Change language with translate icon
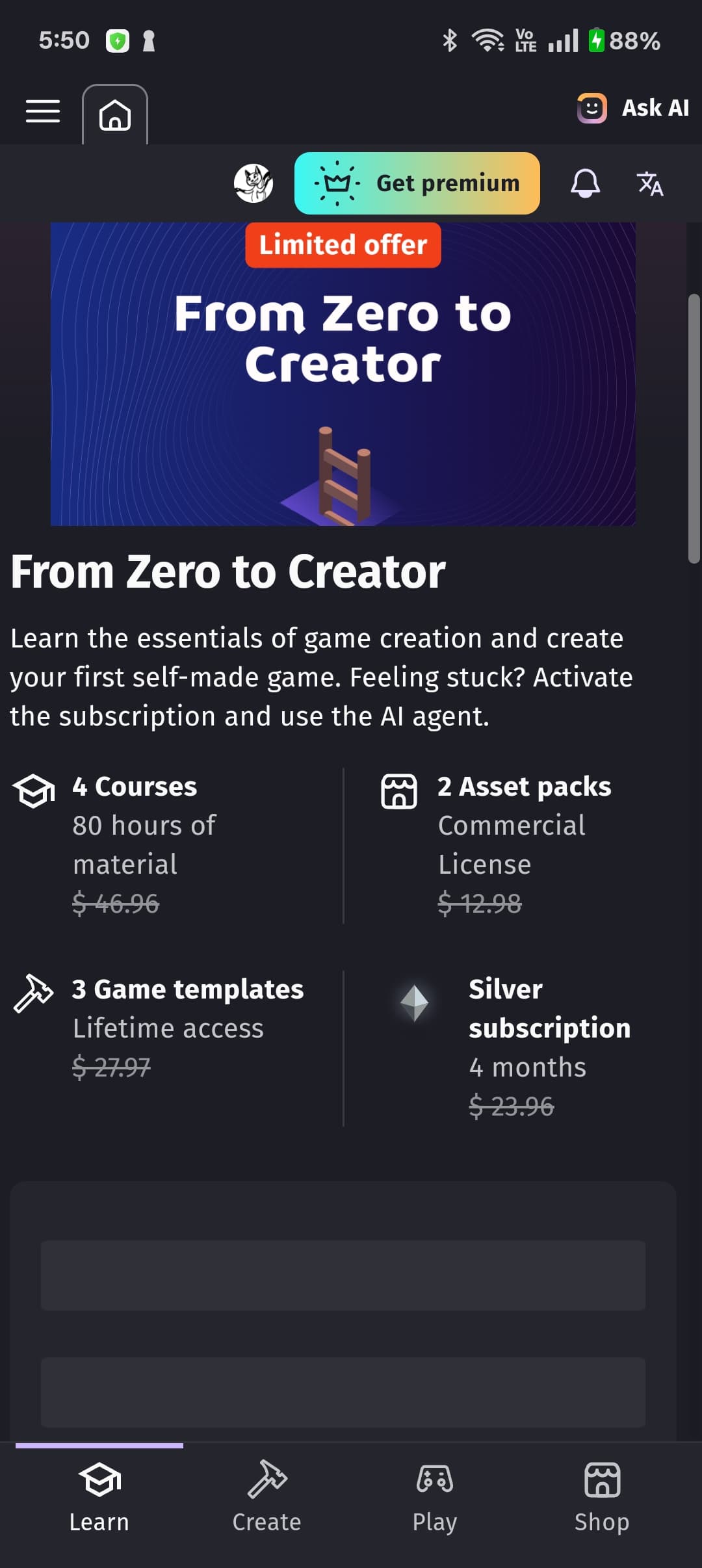This screenshot has height=1568, width=702. pos(650,183)
